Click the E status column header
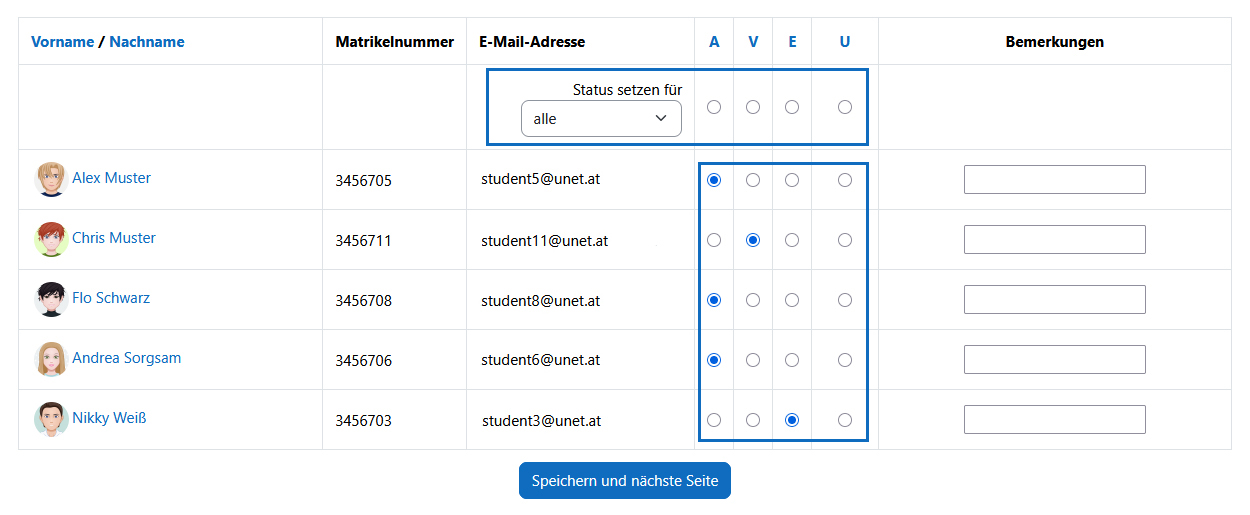 [x=792, y=41]
